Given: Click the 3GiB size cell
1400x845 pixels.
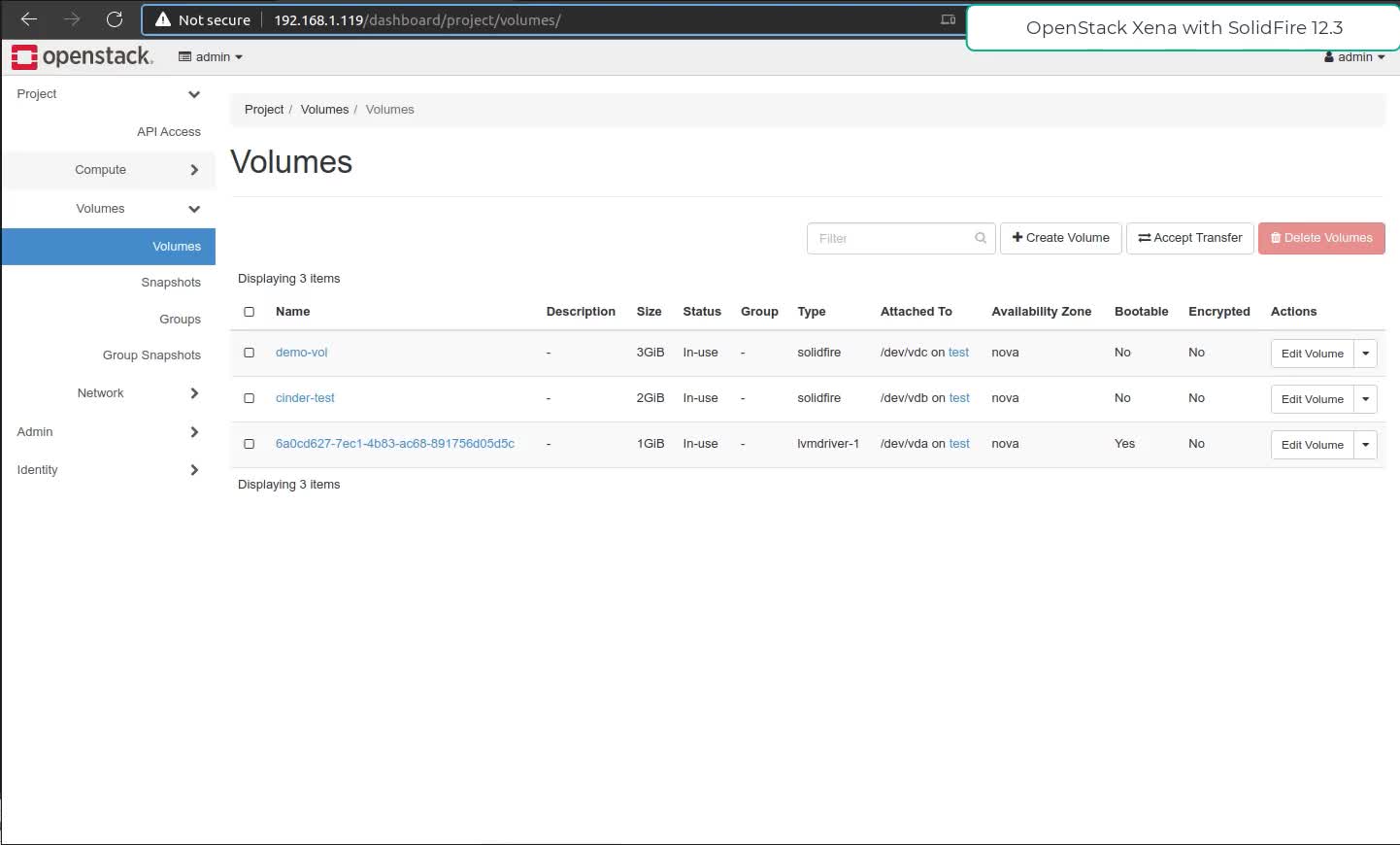Looking at the screenshot, I should 650,353.
